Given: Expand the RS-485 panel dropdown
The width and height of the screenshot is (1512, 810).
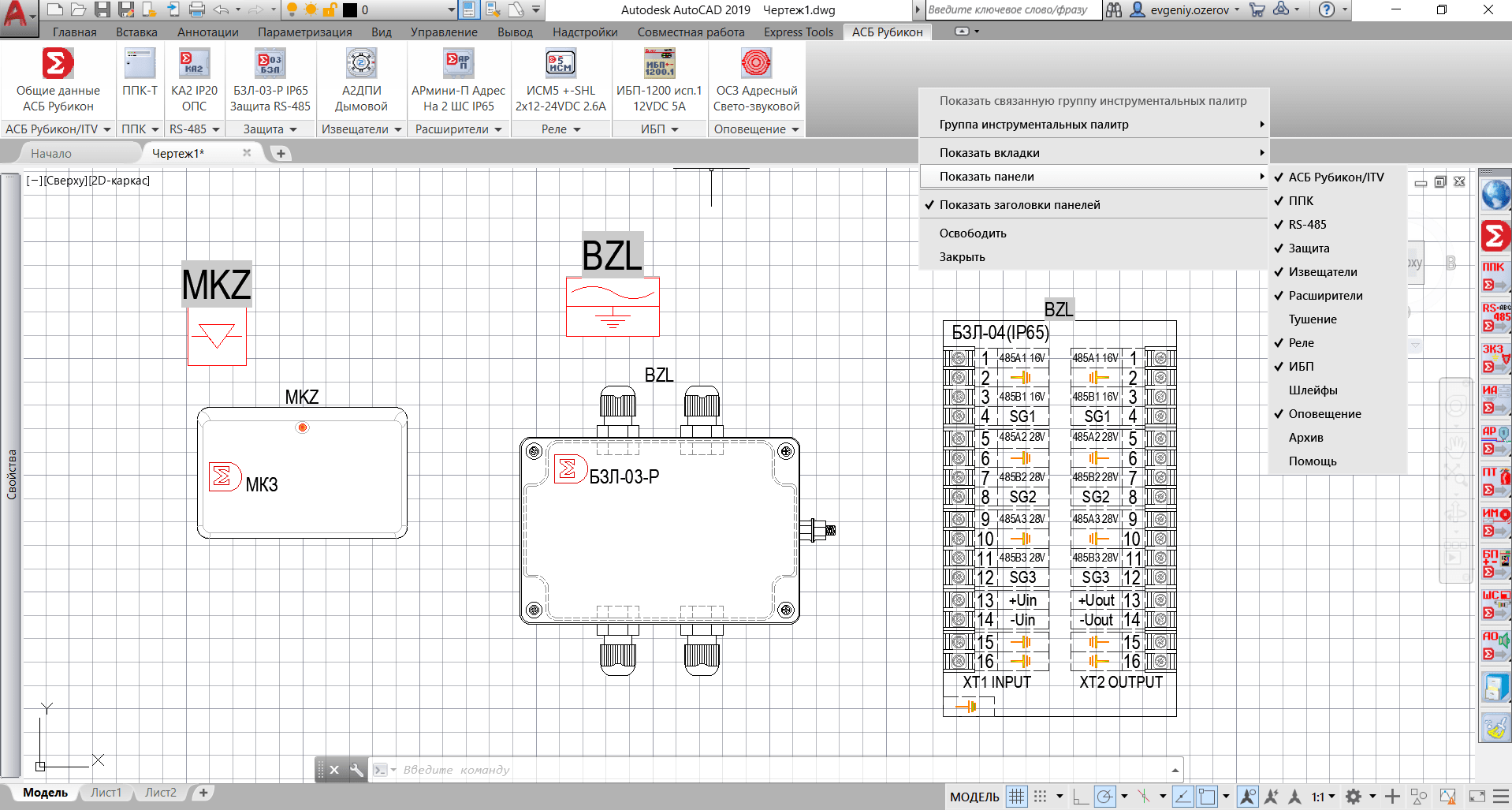Looking at the screenshot, I should (x=194, y=129).
